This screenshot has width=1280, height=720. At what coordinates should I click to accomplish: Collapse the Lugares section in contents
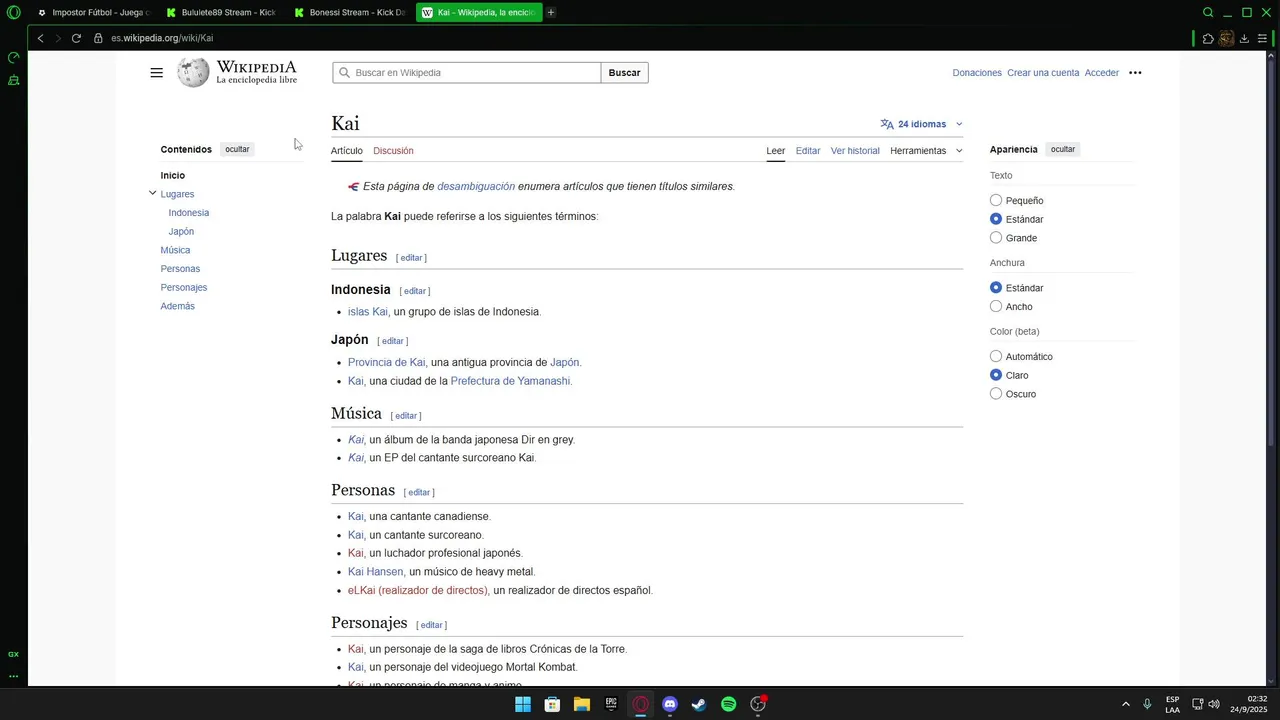(152, 193)
